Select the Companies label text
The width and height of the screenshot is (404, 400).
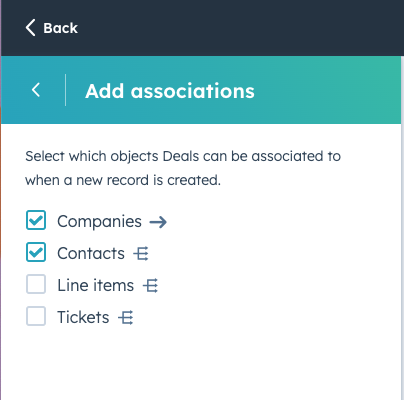(99, 221)
